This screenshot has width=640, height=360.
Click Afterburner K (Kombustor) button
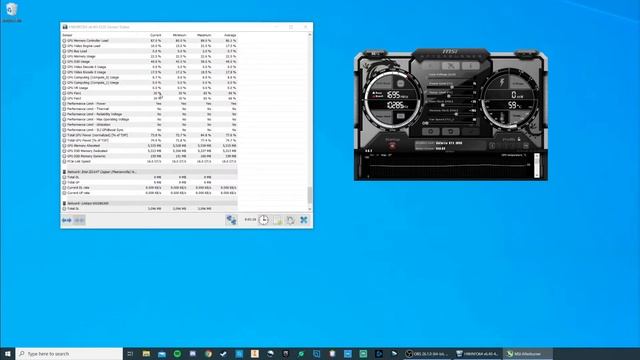[431, 66]
